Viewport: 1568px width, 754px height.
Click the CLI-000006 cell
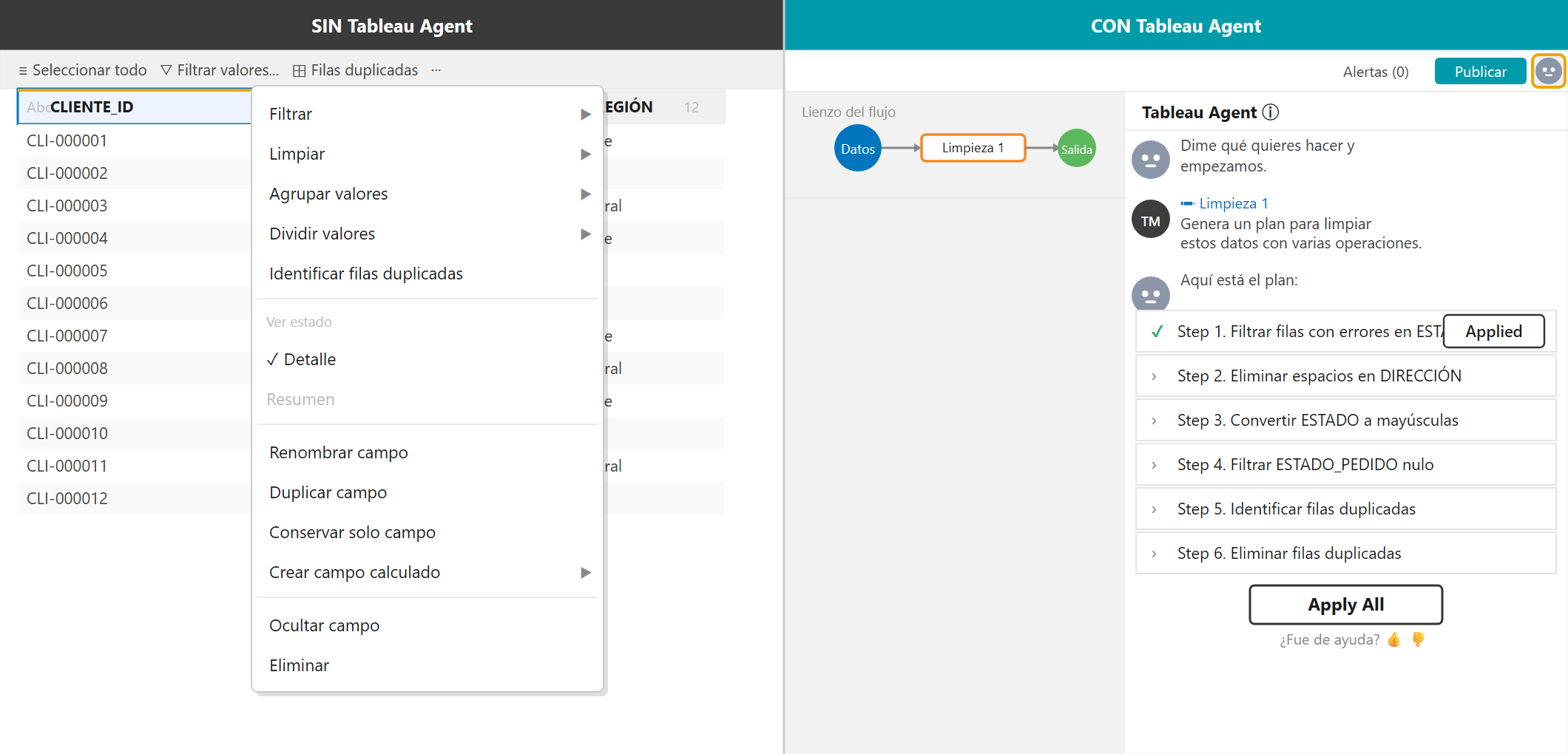[x=134, y=303]
